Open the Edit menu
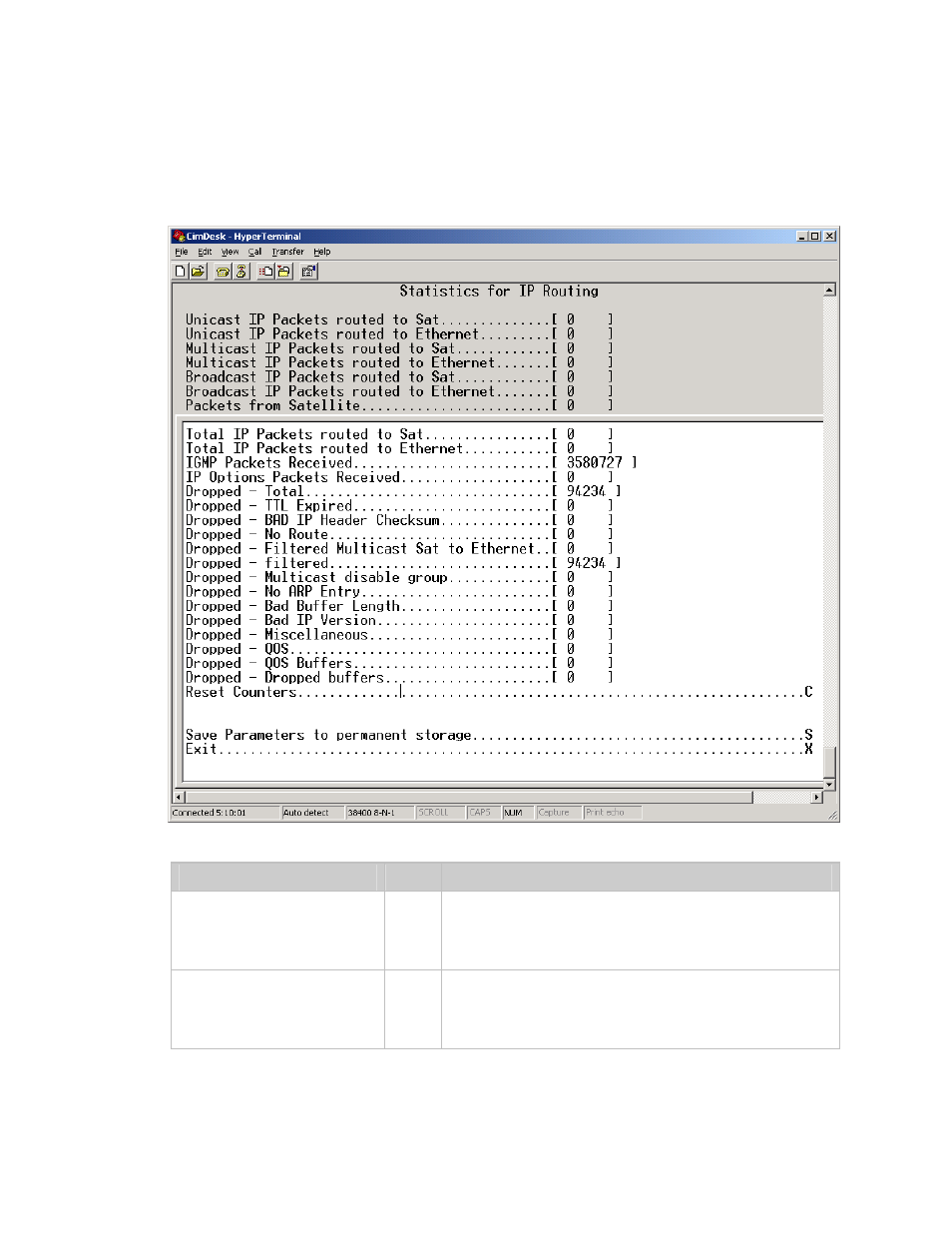952x1233 pixels. (x=205, y=252)
